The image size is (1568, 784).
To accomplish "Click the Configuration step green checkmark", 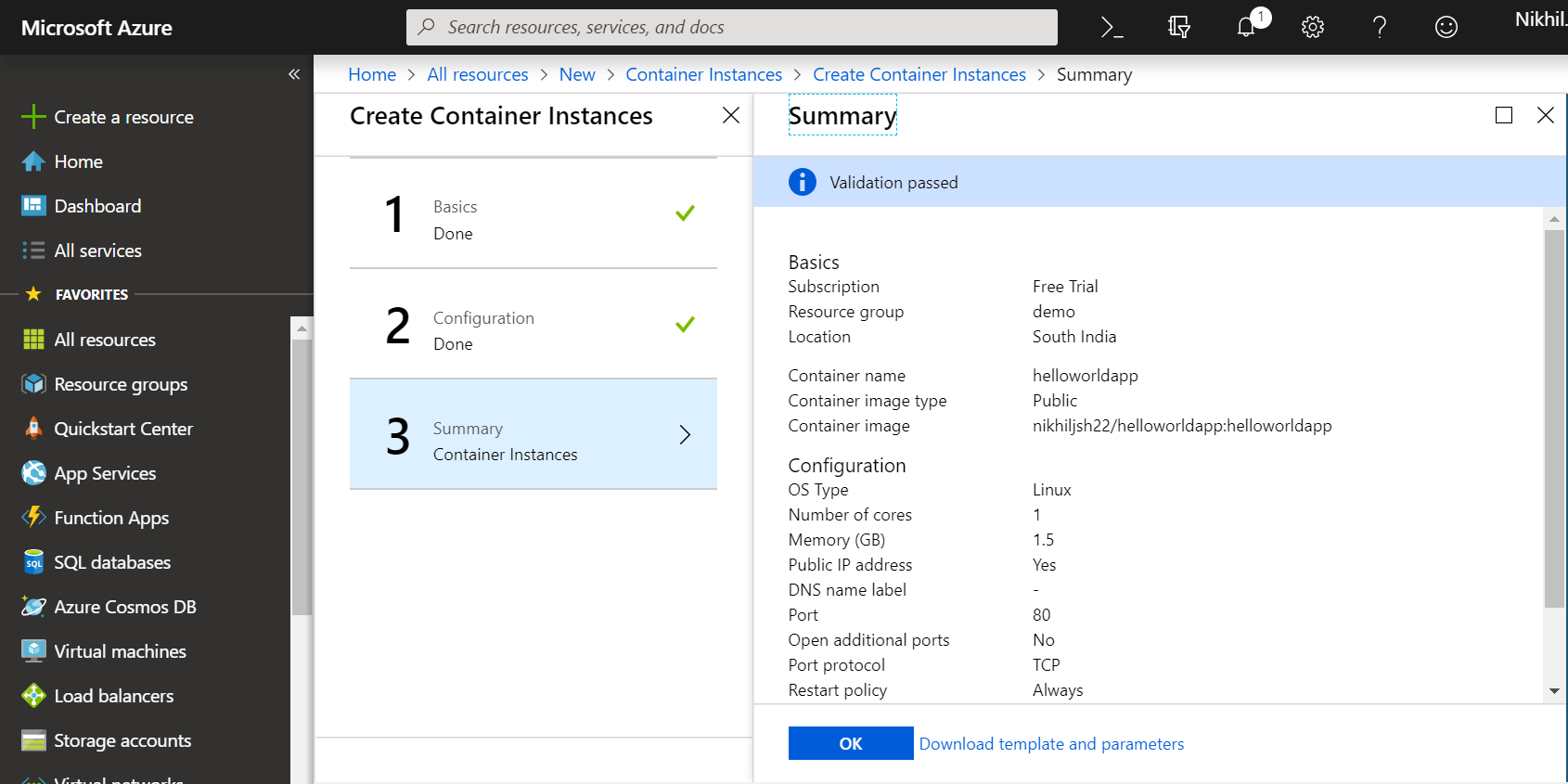I will [685, 325].
